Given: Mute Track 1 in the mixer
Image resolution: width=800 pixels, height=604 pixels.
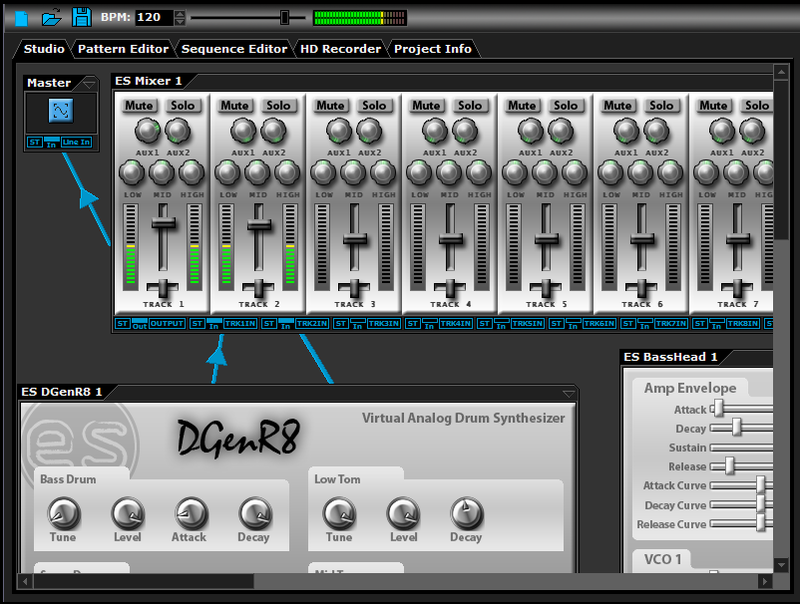Looking at the screenshot, I should (139, 105).
